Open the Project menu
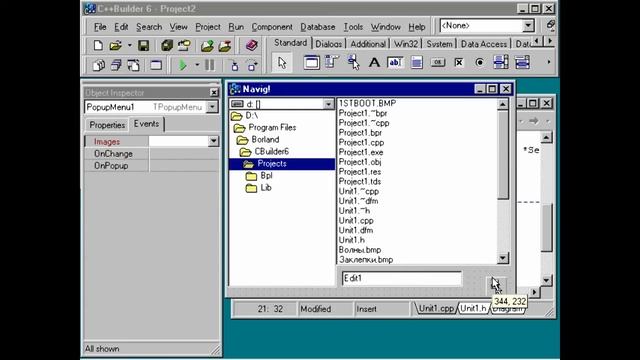 point(208,27)
